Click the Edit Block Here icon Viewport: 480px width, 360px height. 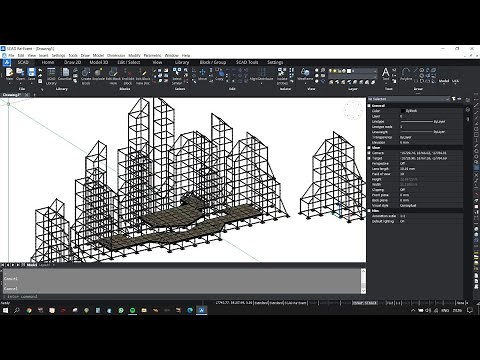[x=113, y=75]
